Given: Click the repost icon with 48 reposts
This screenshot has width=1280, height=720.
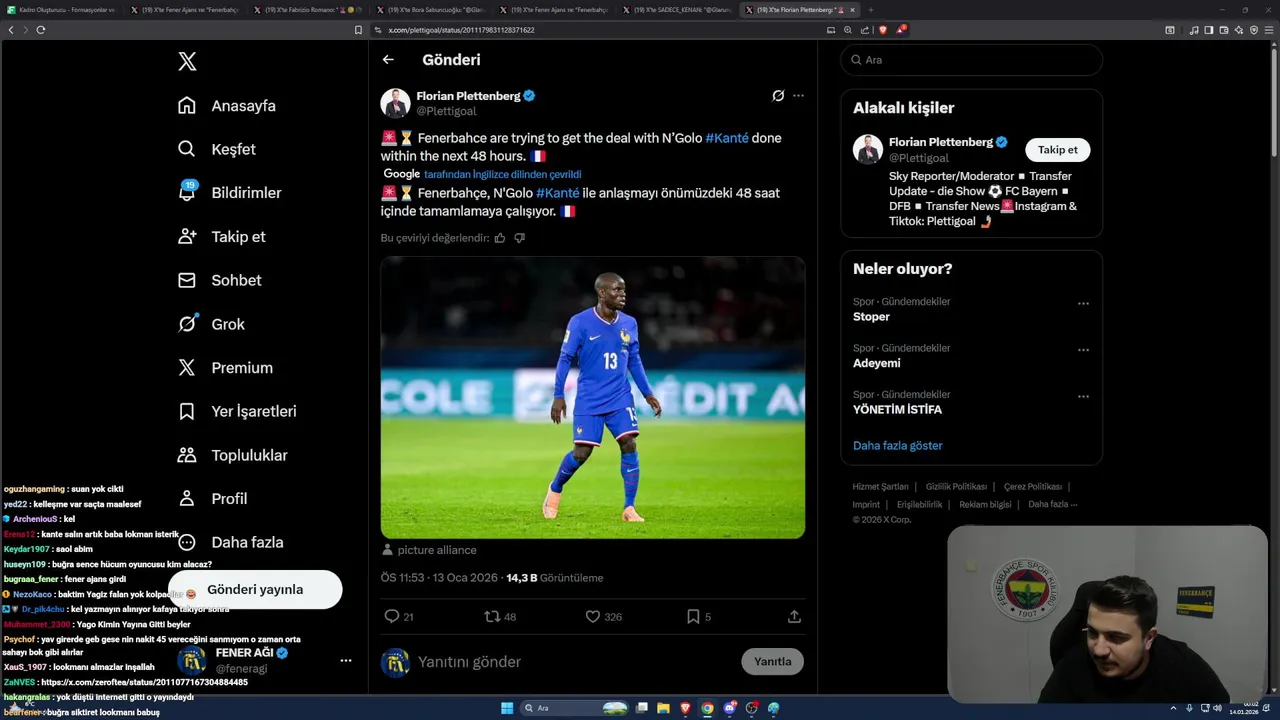Looking at the screenshot, I should point(492,617).
